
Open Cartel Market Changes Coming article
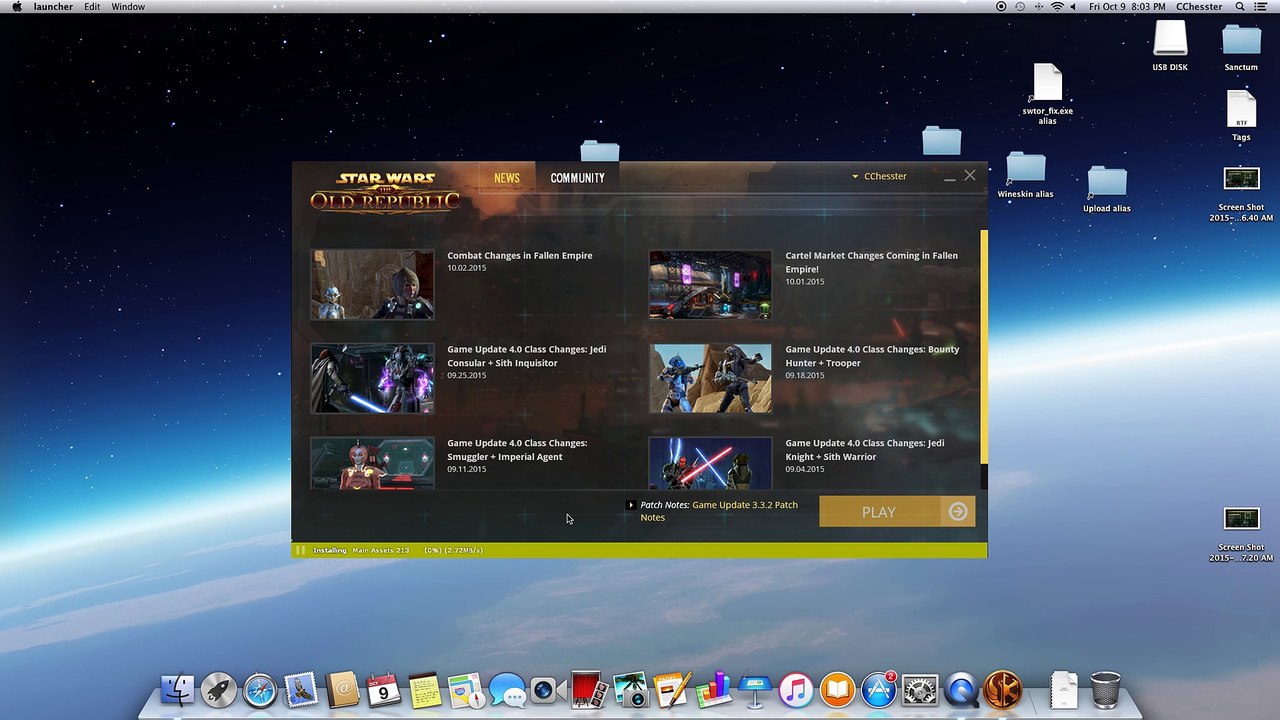tap(871, 262)
